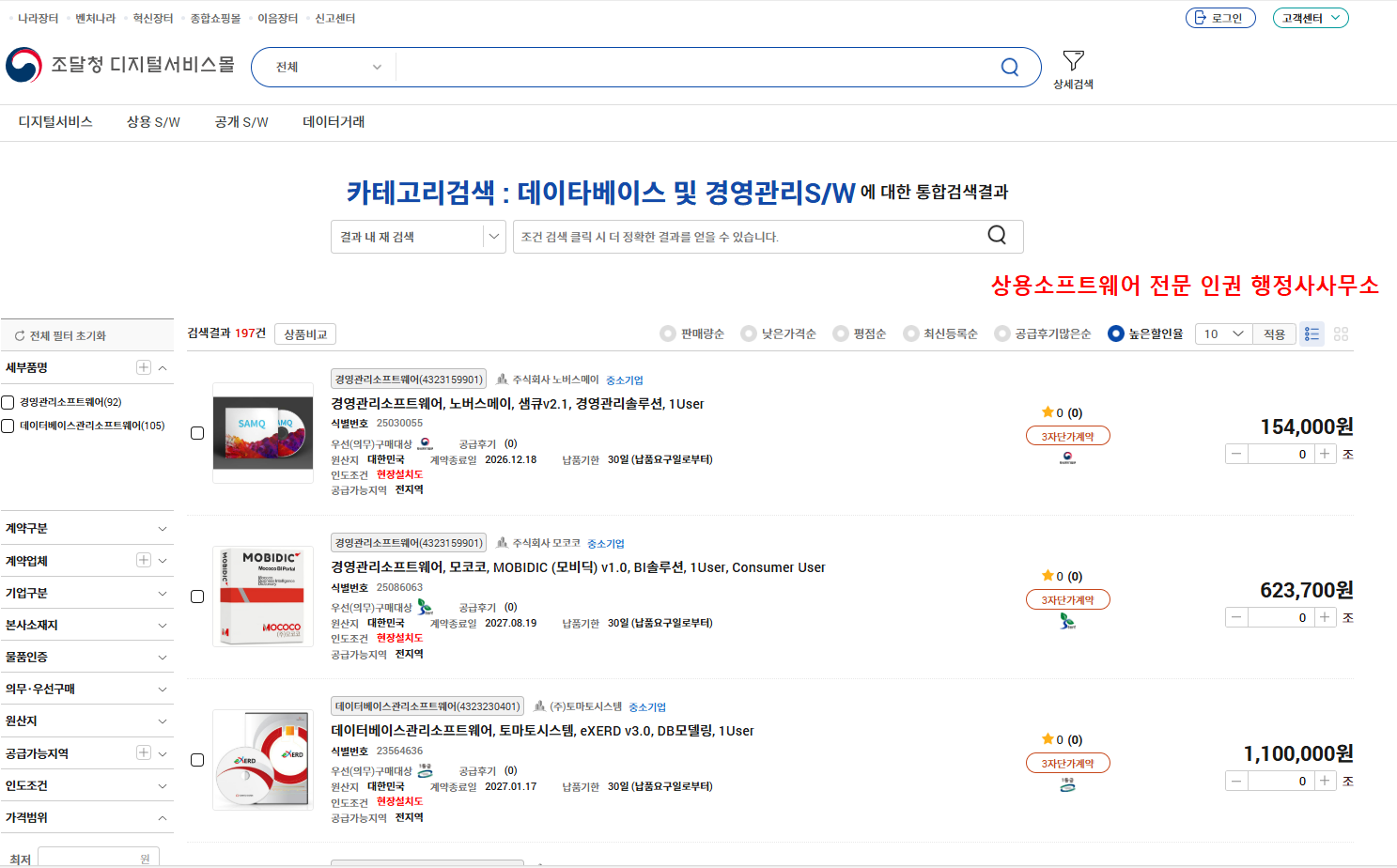Sort by 판매량순 radio option
1397x868 pixels.
coord(668,333)
